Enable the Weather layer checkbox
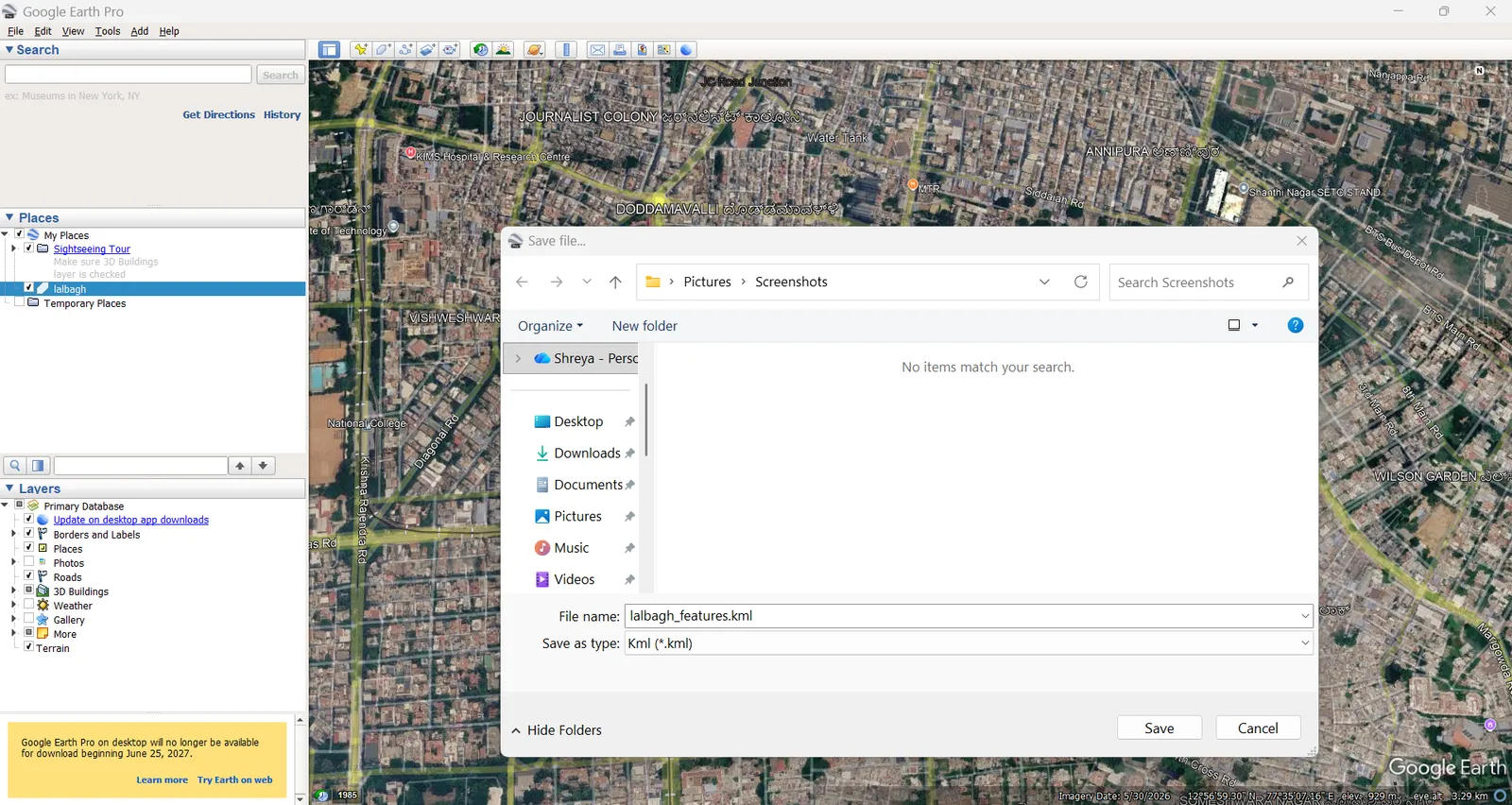 (28, 604)
